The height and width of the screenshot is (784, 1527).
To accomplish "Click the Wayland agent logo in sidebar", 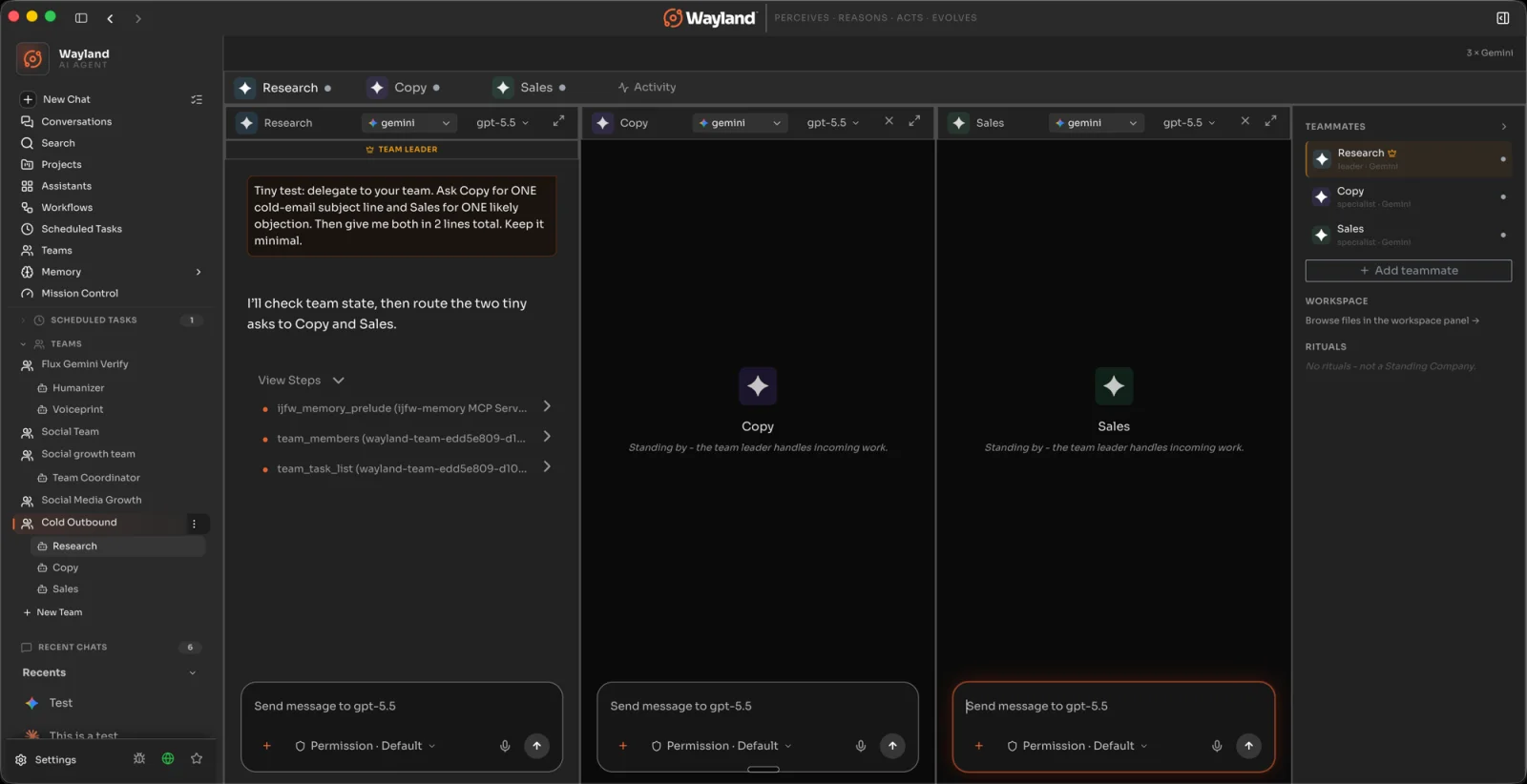I will pyautogui.click(x=32, y=59).
